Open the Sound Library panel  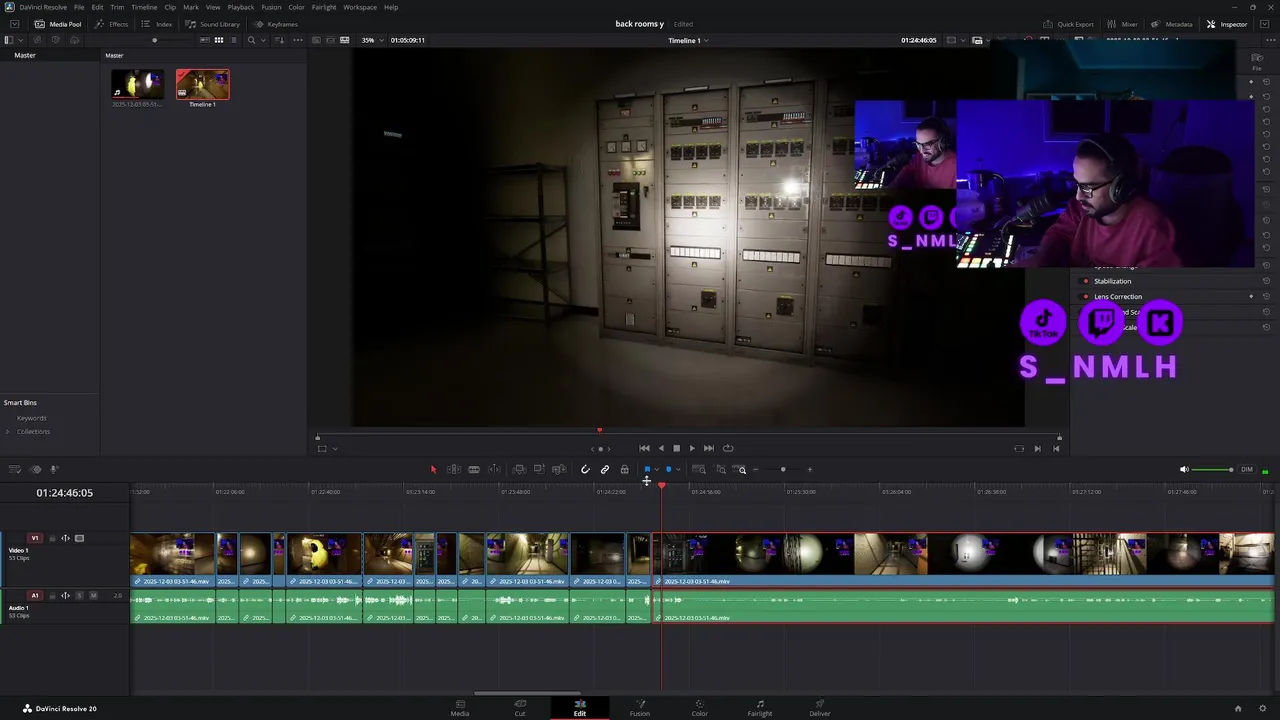[212, 24]
